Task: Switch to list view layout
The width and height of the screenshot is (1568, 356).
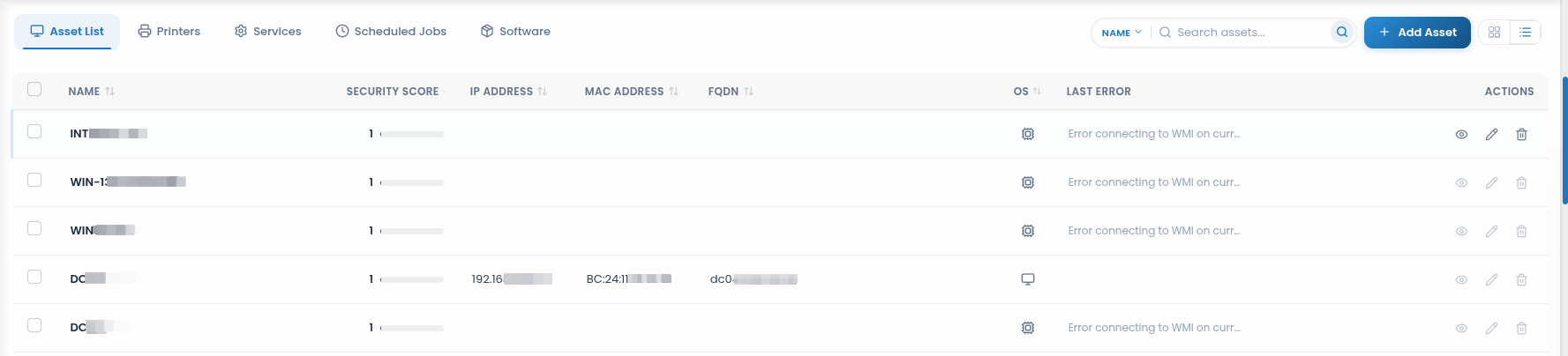Action: tap(1525, 33)
